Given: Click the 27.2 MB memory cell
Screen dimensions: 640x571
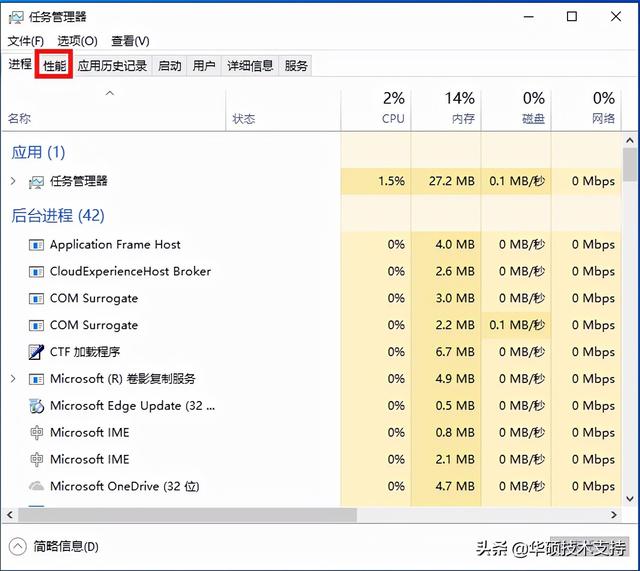Looking at the screenshot, I should [x=446, y=181].
